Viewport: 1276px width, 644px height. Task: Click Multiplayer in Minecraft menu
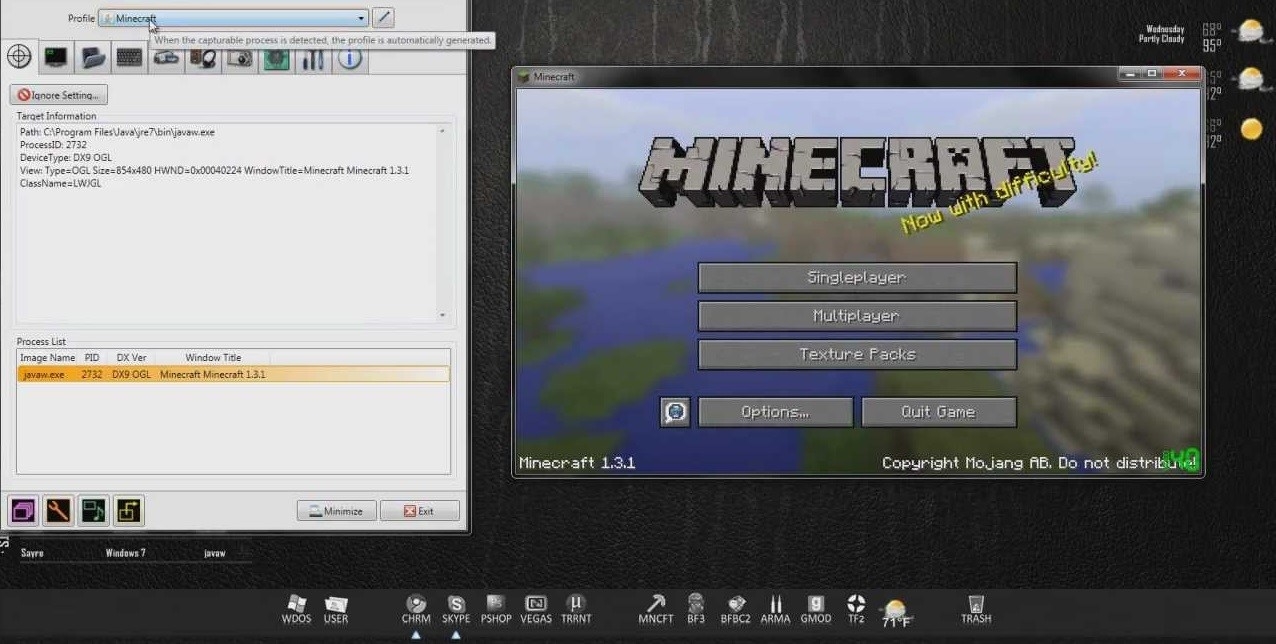(857, 316)
